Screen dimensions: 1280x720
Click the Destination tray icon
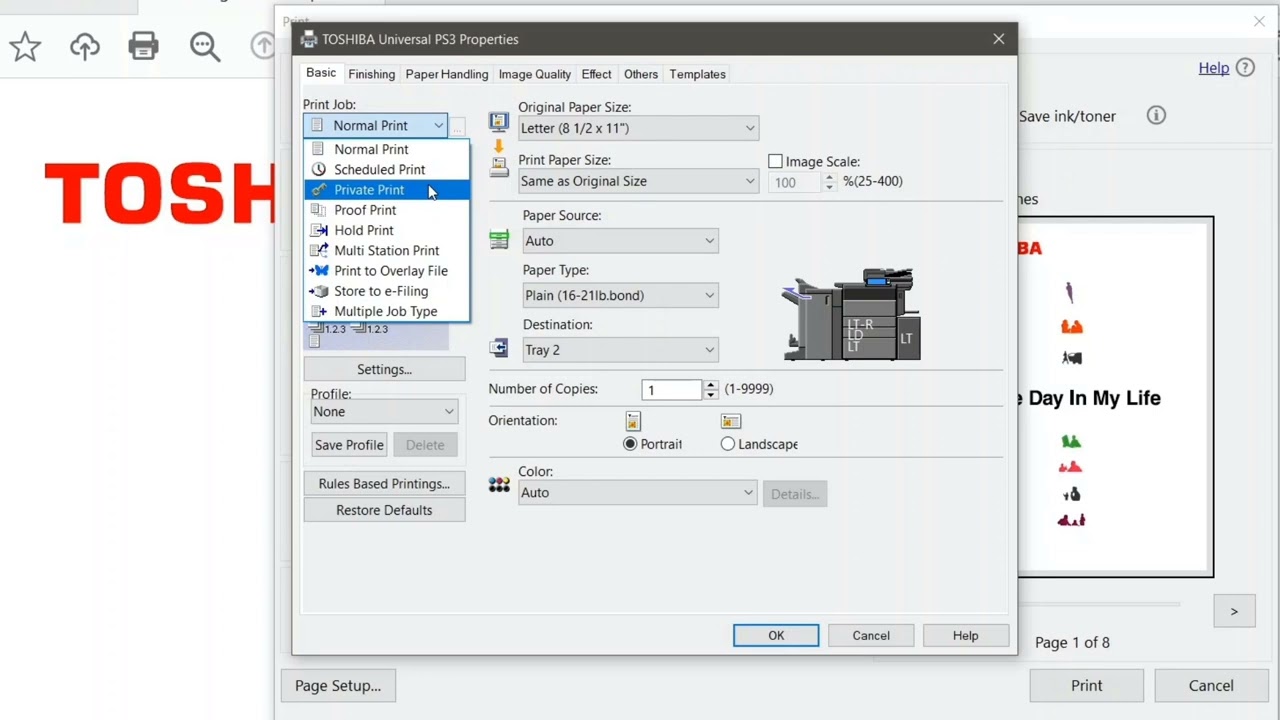click(498, 348)
